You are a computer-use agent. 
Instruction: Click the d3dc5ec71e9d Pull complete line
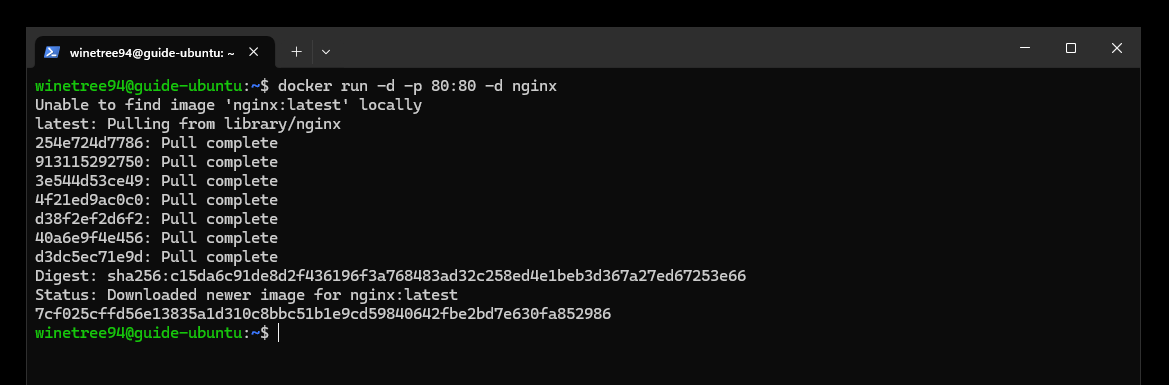[x=157, y=257]
